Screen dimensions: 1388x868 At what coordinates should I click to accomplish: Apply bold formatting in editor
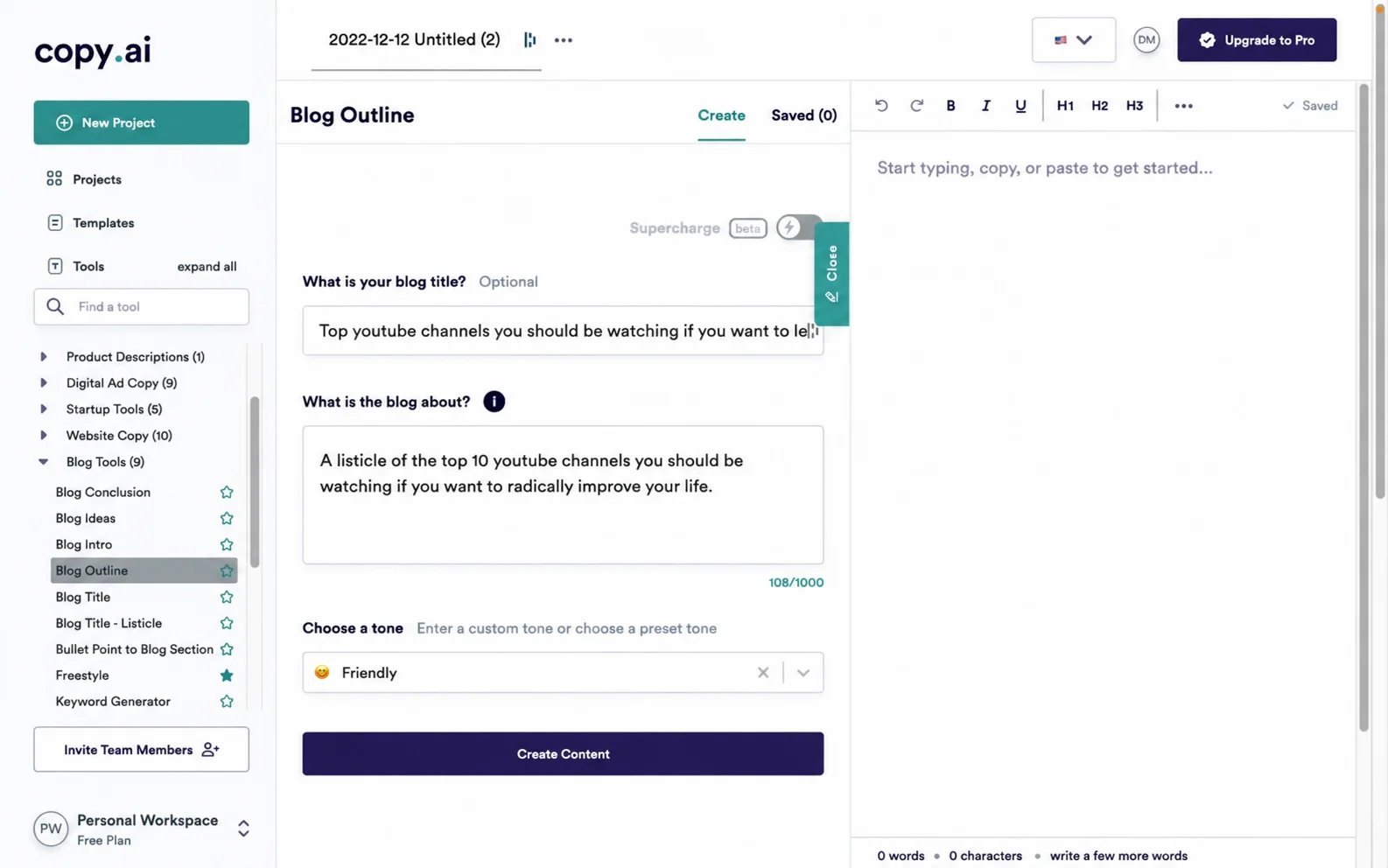coord(950,106)
